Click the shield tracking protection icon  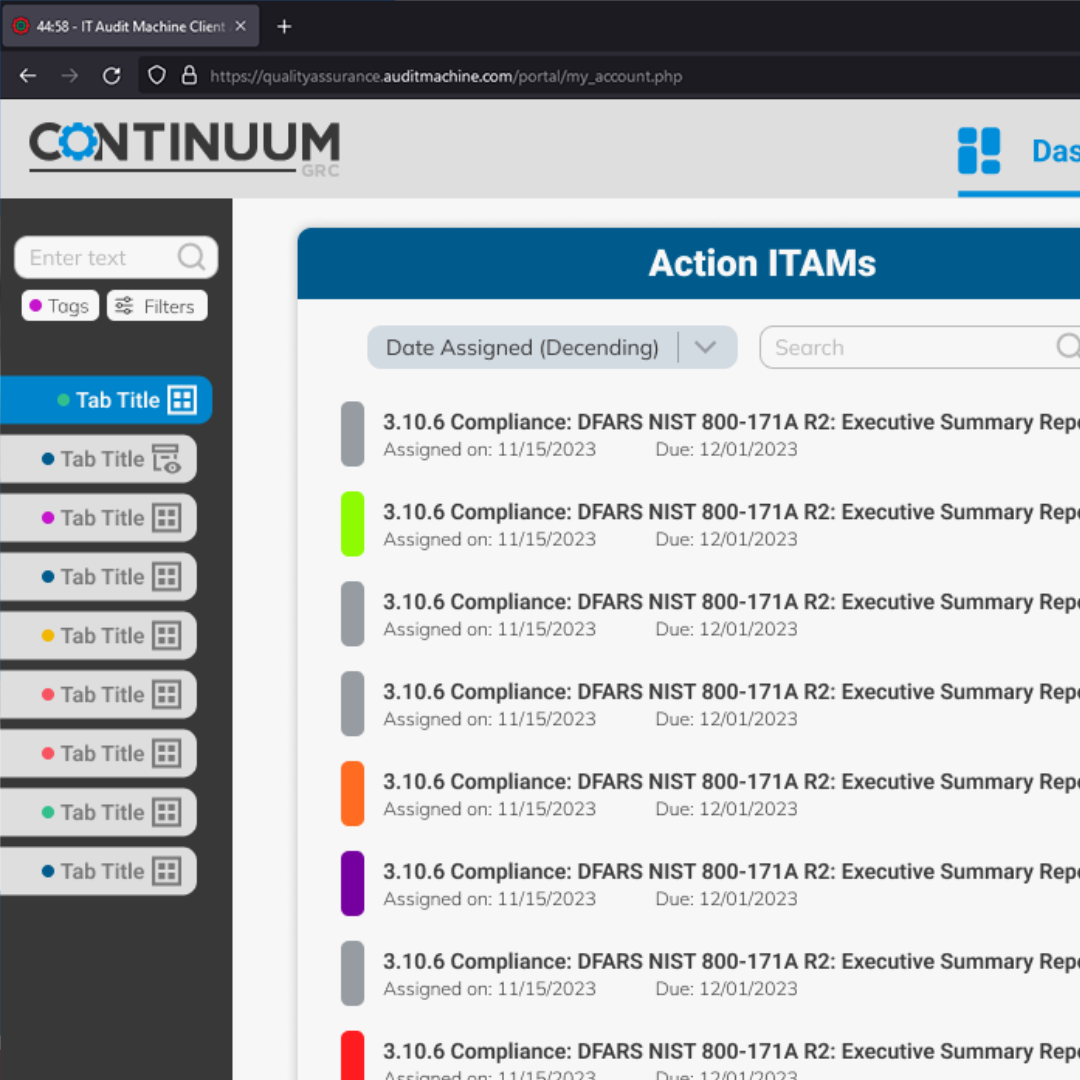tap(157, 76)
